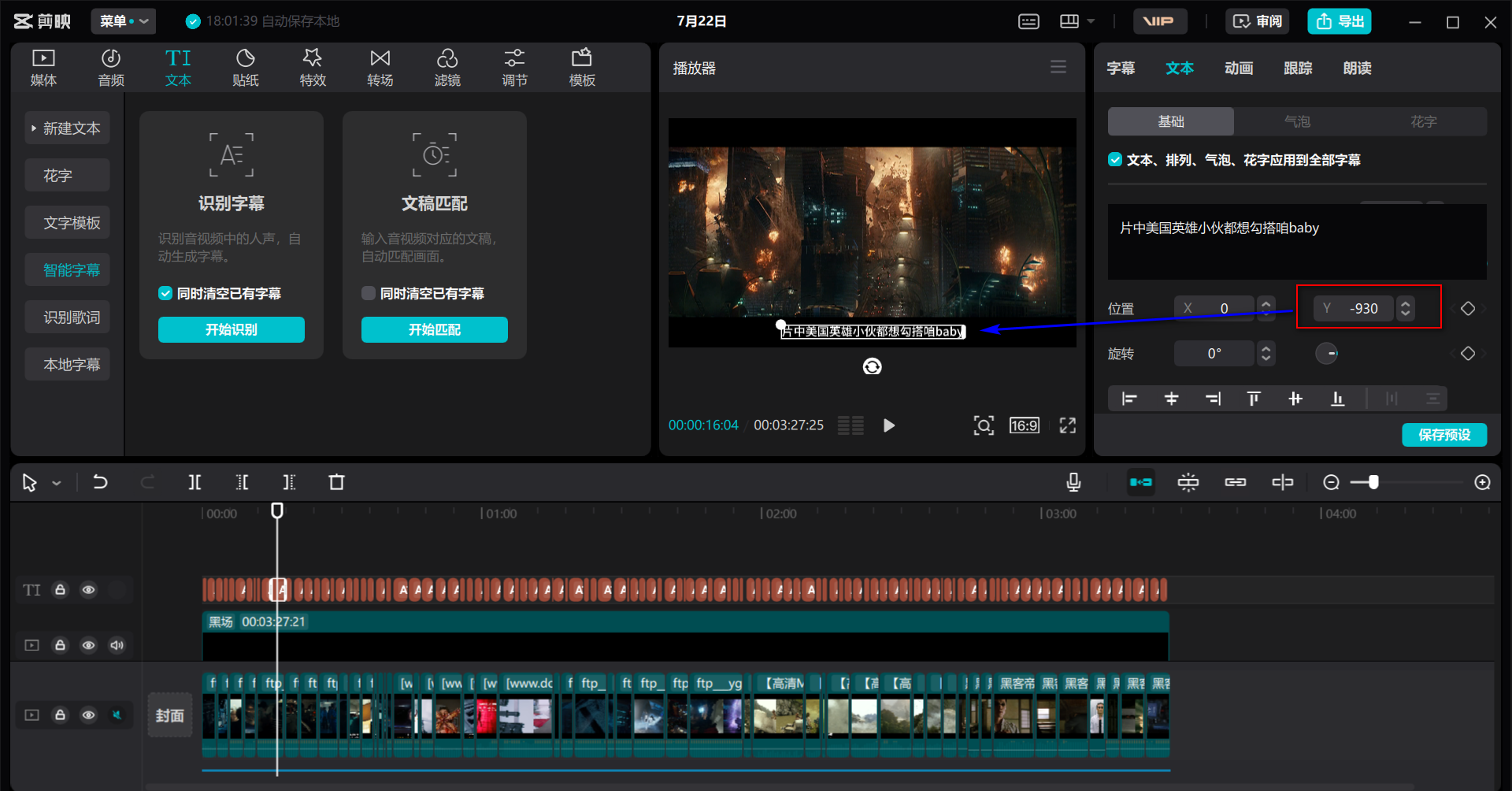
Task: Lock the 黑场 track
Action: (x=60, y=645)
